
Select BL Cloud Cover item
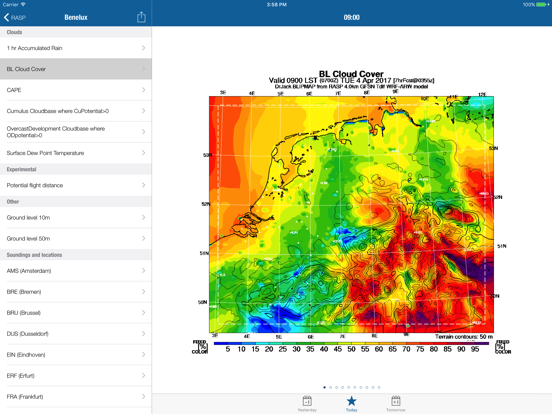76,69
